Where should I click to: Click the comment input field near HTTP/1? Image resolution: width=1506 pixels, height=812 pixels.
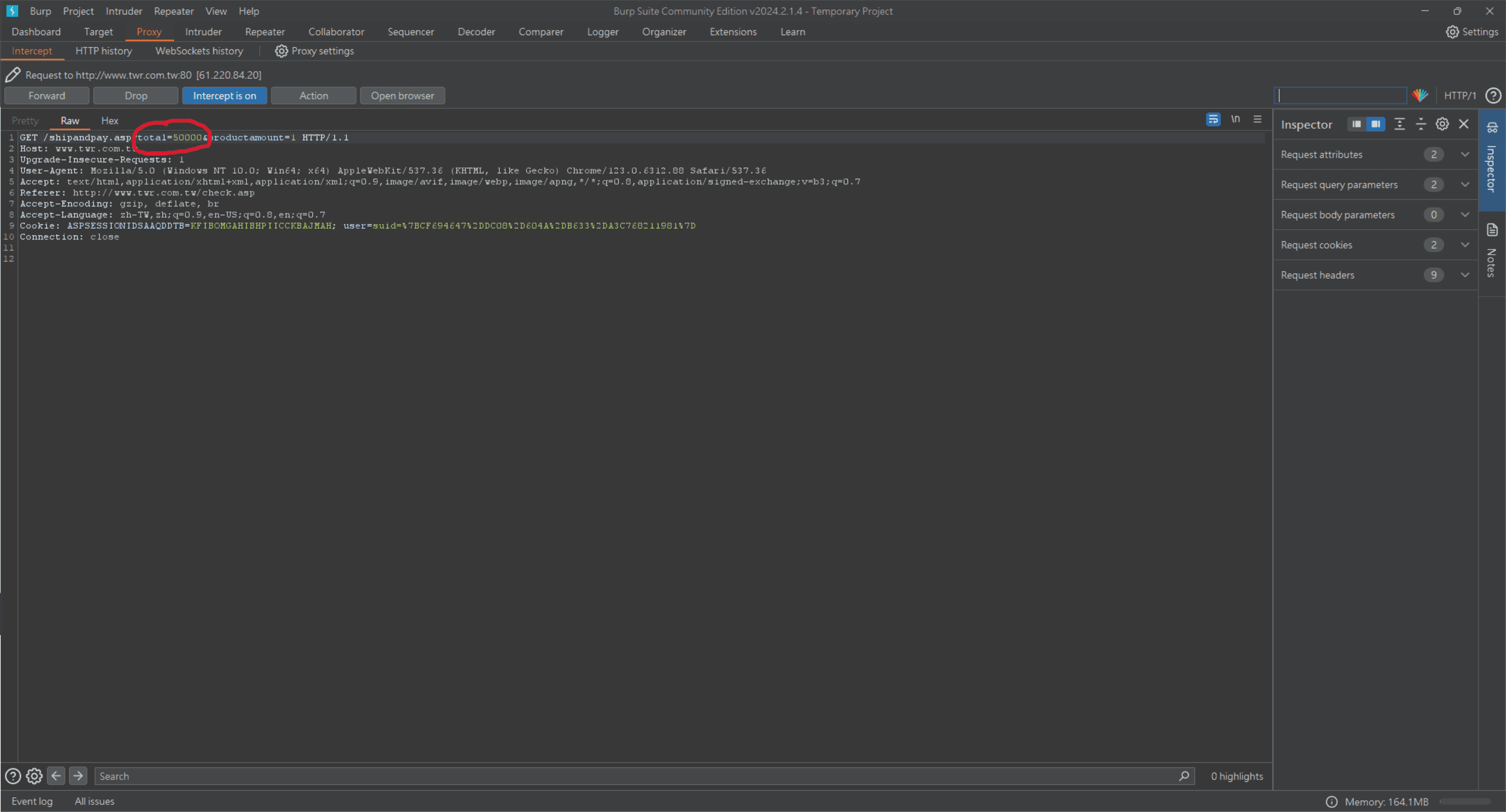1340,95
